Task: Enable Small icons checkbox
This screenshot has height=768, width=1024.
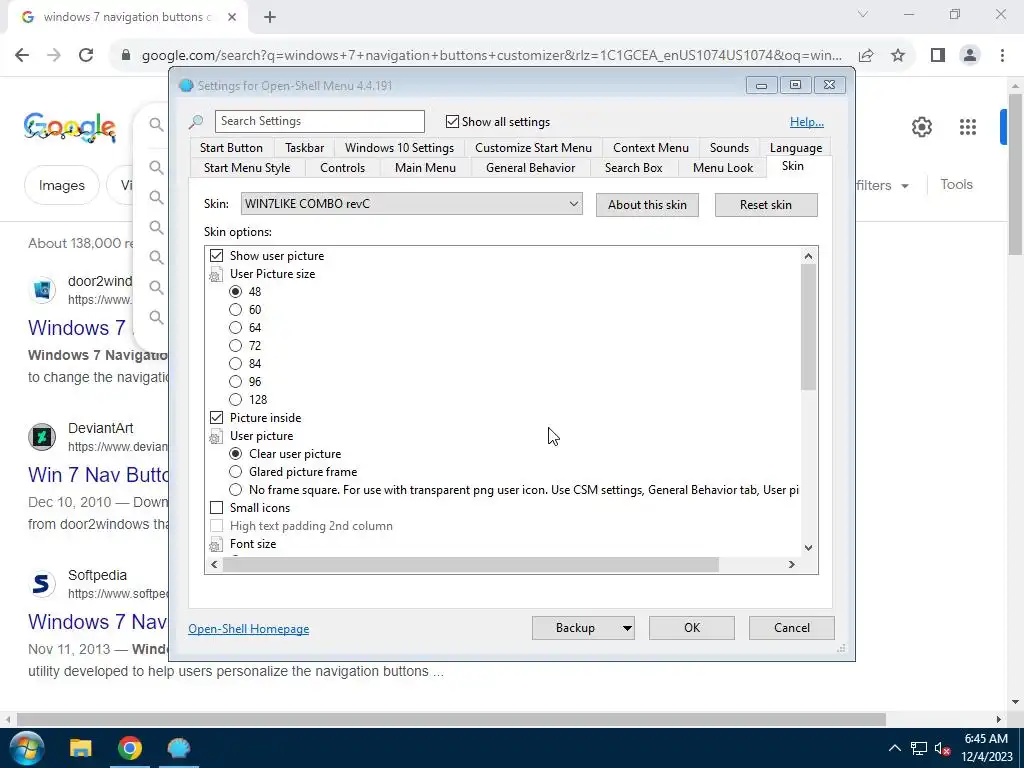Action: pyautogui.click(x=216, y=507)
